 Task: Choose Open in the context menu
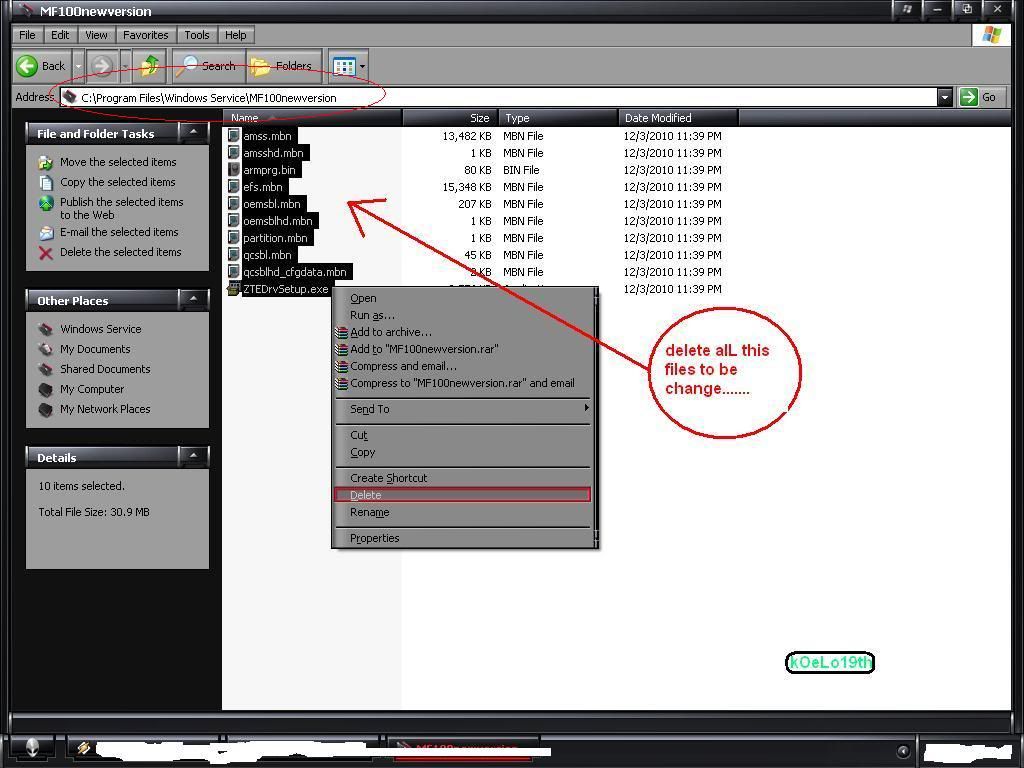tap(463, 298)
